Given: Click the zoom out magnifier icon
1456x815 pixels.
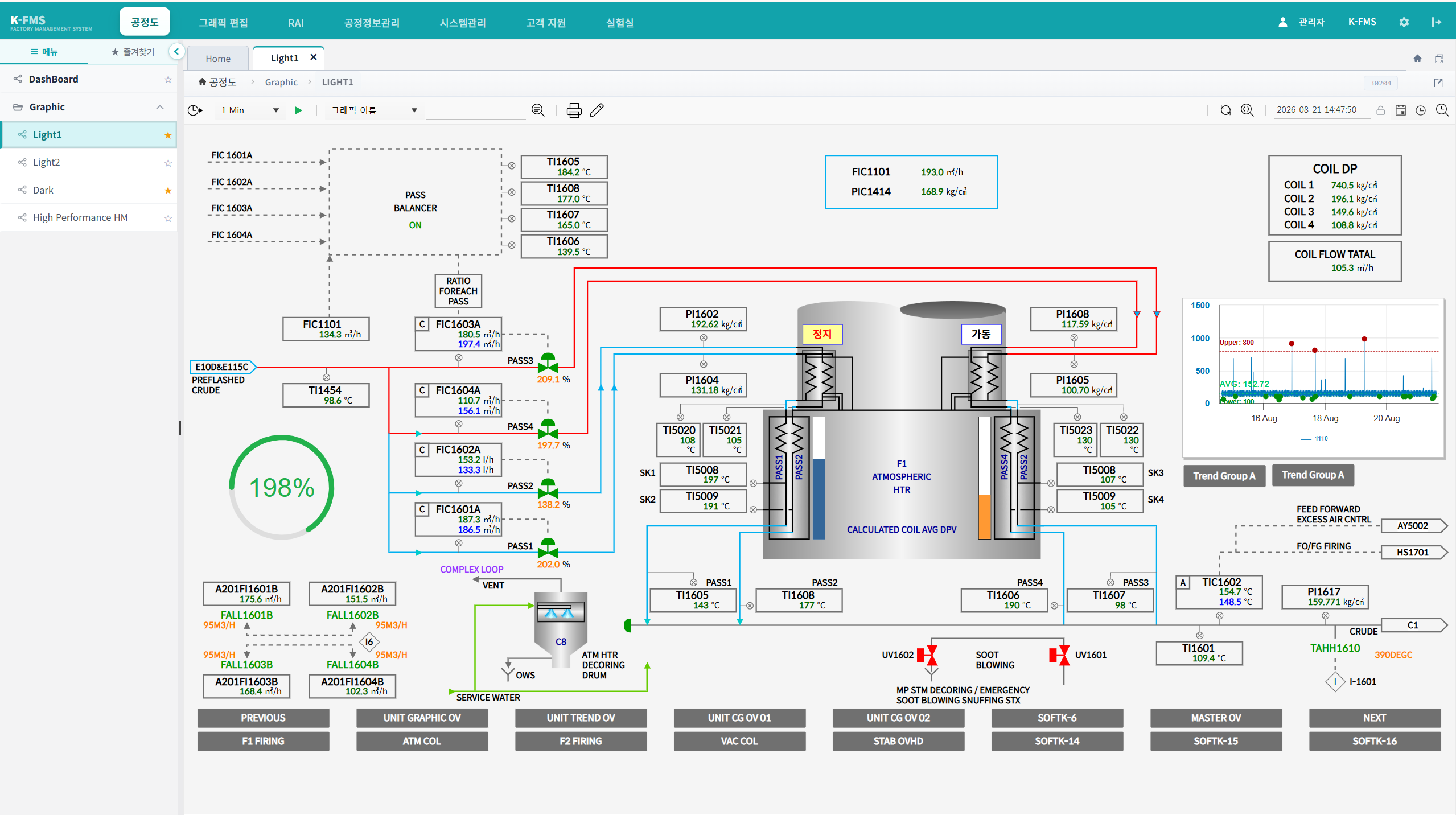Looking at the screenshot, I should pos(538,110).
